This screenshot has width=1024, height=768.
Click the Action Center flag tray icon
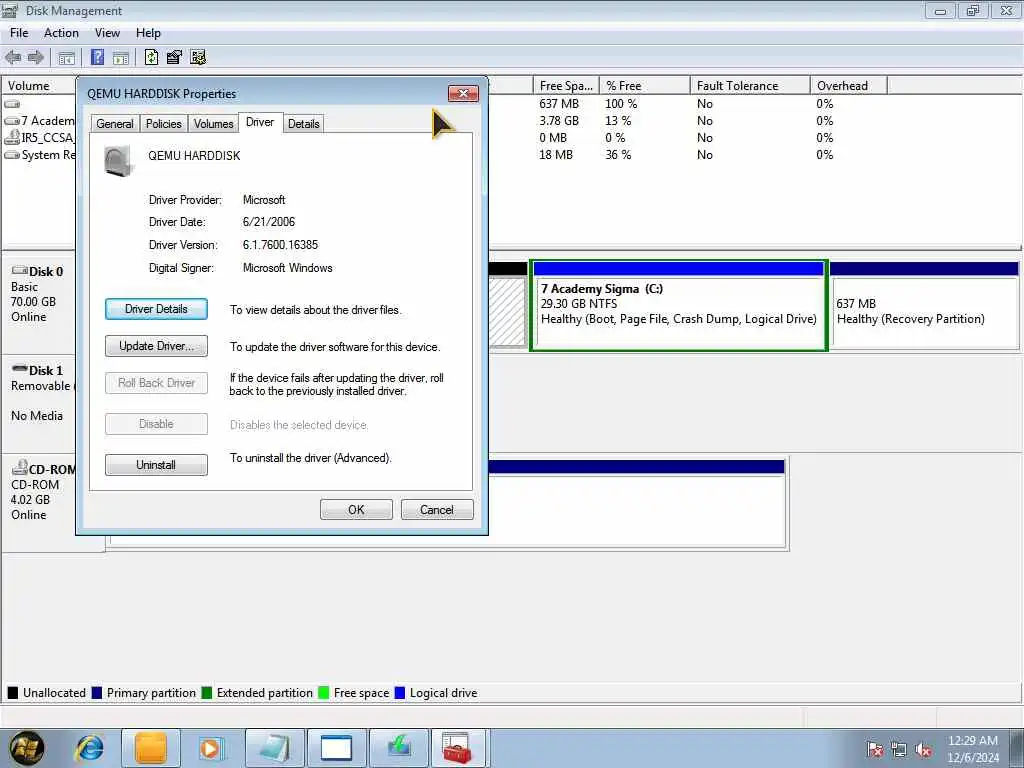tap(875, 750)
